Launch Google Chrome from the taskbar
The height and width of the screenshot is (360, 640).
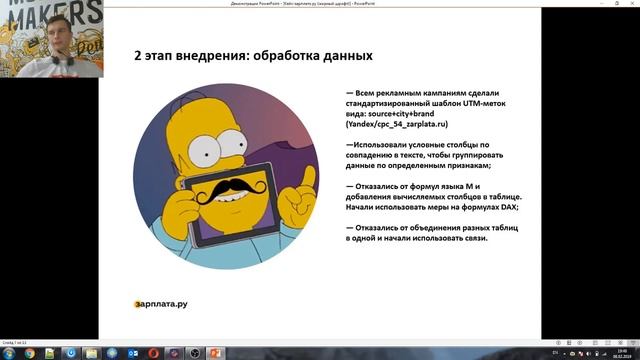pos(29,353)
